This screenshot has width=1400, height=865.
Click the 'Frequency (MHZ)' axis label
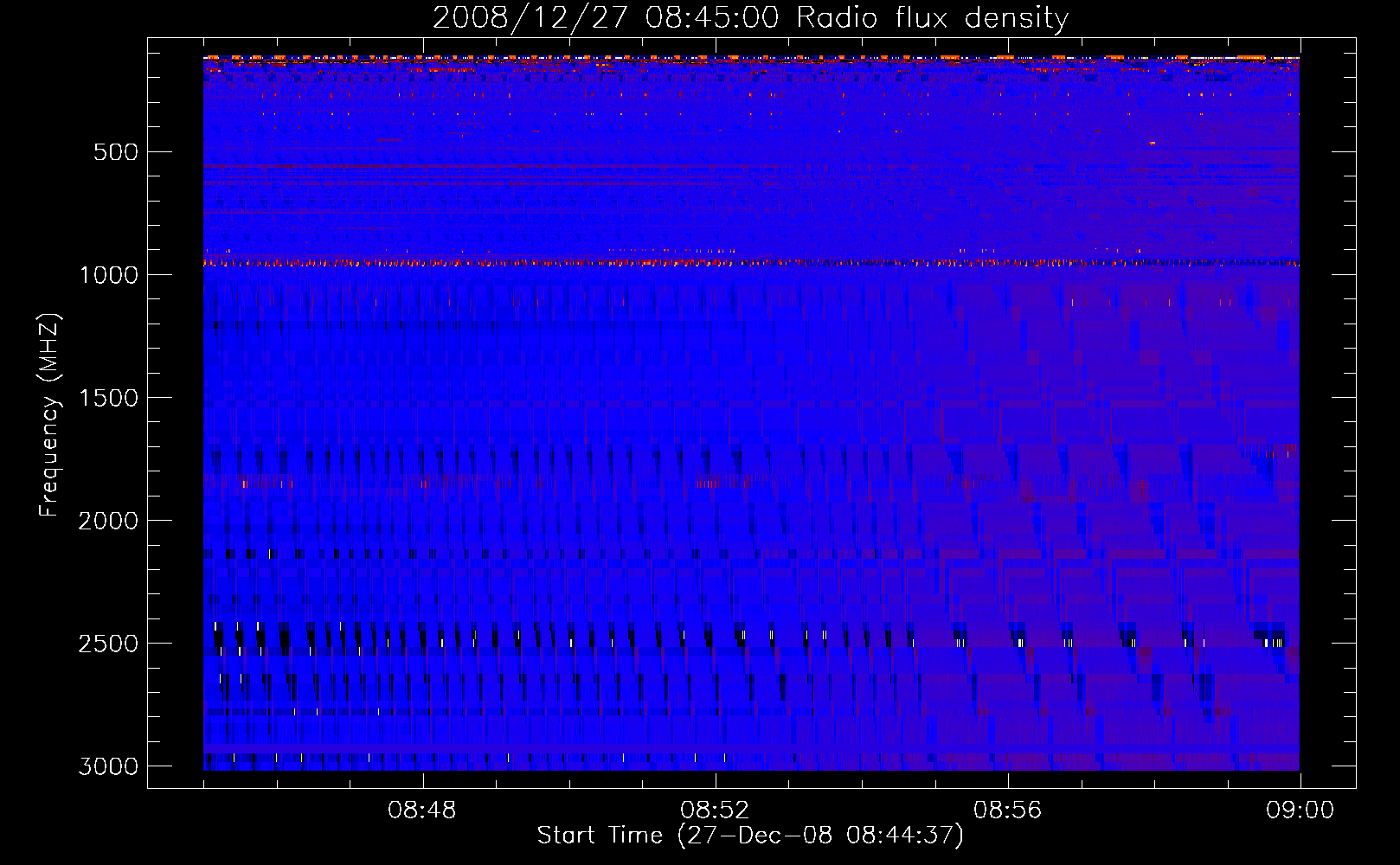48,415
